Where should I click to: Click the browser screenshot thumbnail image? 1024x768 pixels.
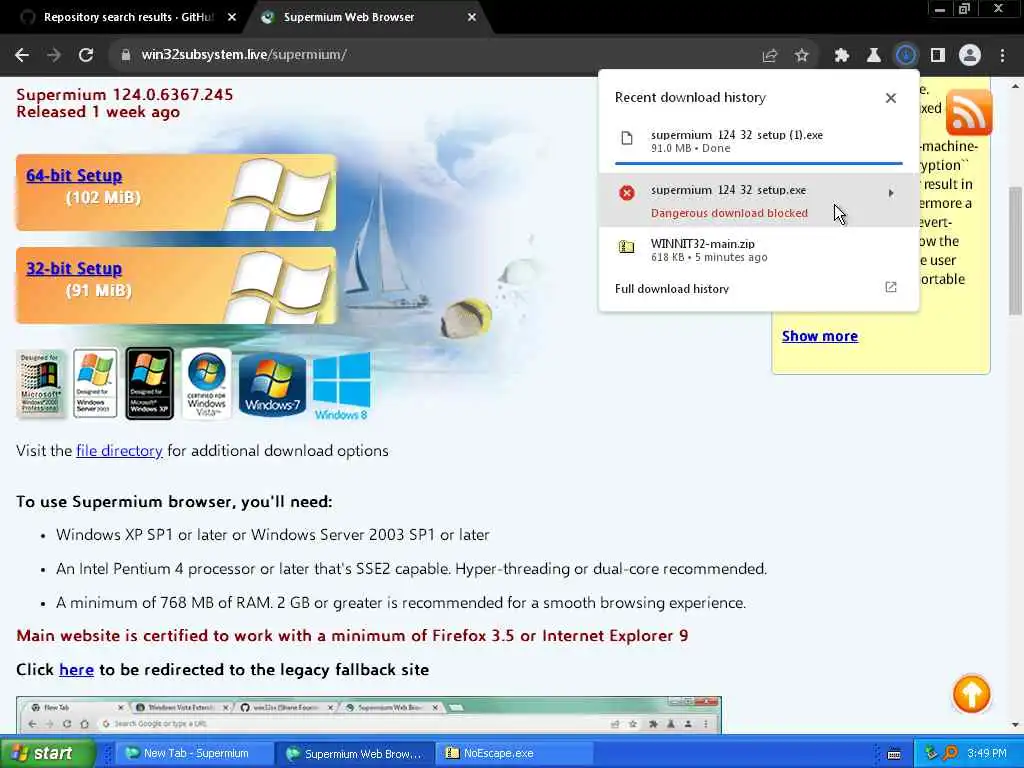(x=369, y=715)
